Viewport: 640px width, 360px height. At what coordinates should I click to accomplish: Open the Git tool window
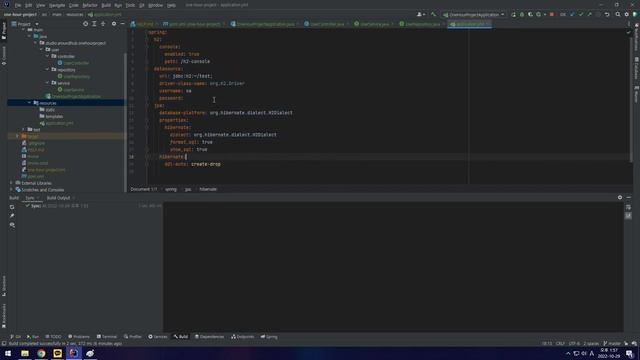pos(16,337)
